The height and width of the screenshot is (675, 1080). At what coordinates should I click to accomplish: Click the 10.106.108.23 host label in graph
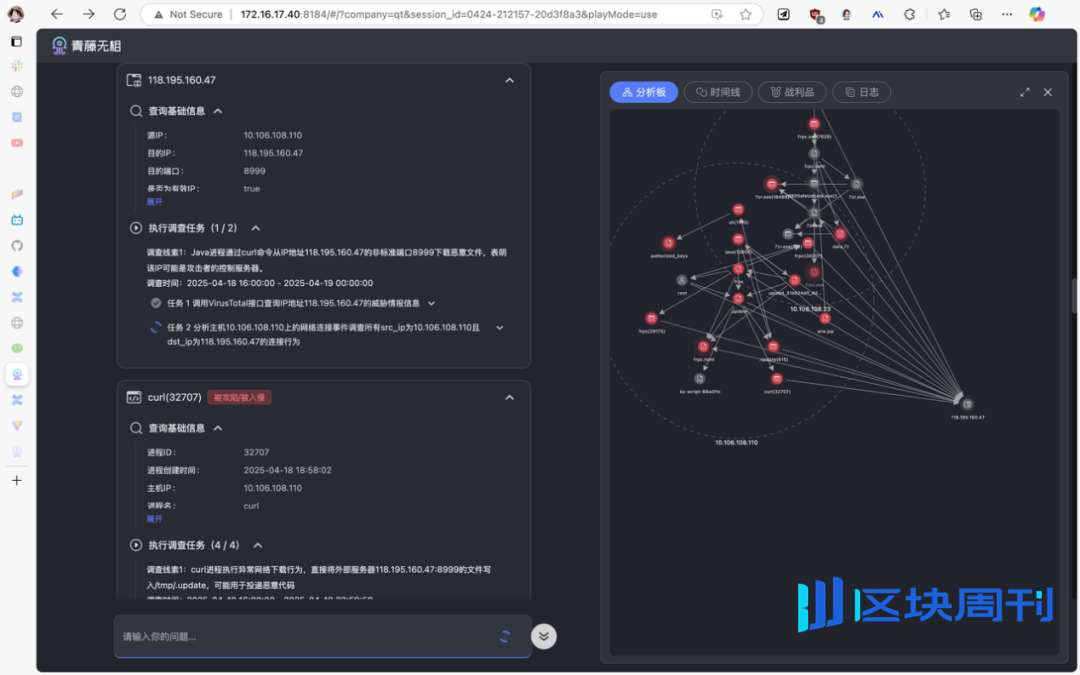pos(810,309)
